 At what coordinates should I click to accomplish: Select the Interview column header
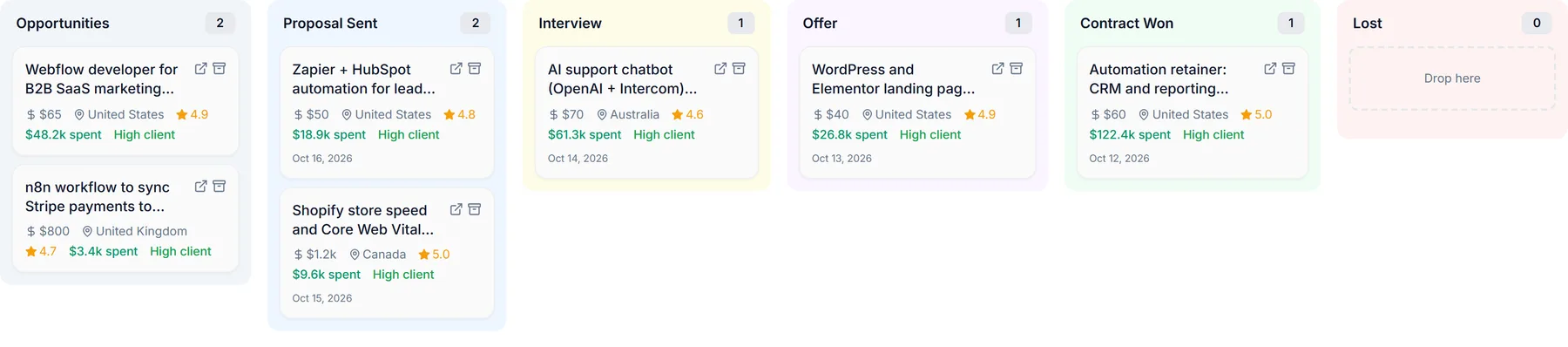pyautogui.click(x=570, y=24)
